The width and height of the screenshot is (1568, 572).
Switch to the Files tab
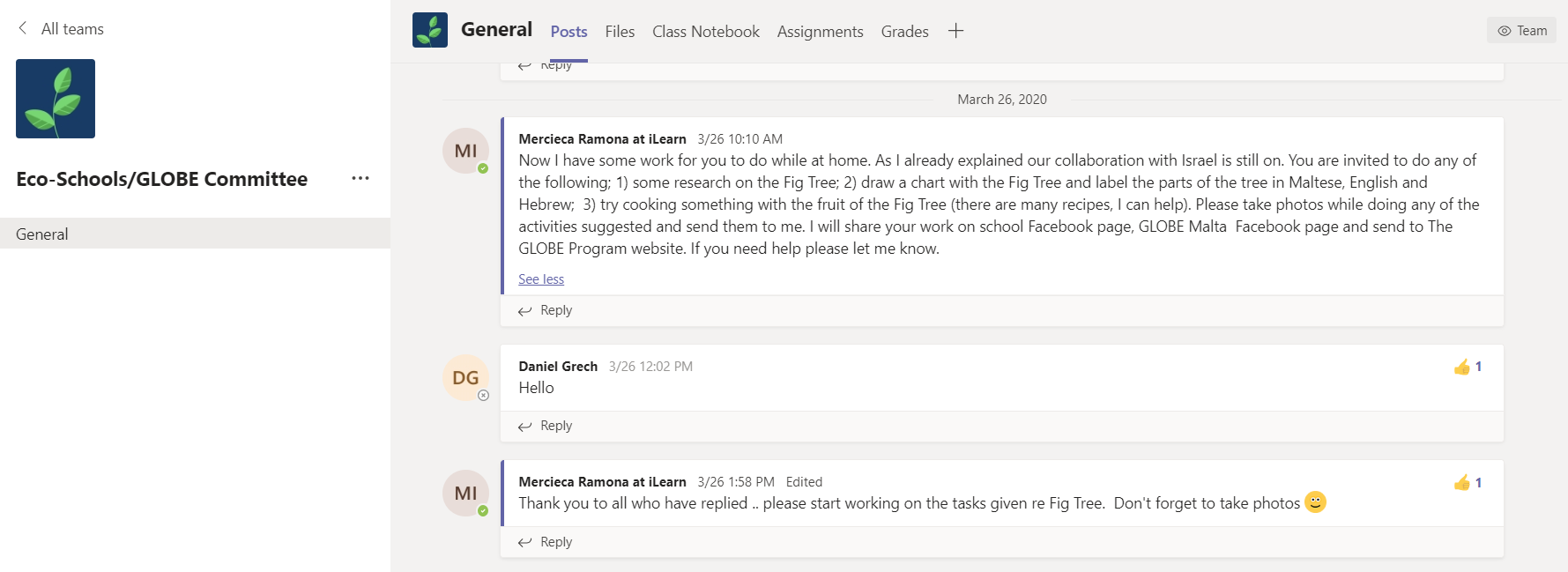click(x=620, y=32)
